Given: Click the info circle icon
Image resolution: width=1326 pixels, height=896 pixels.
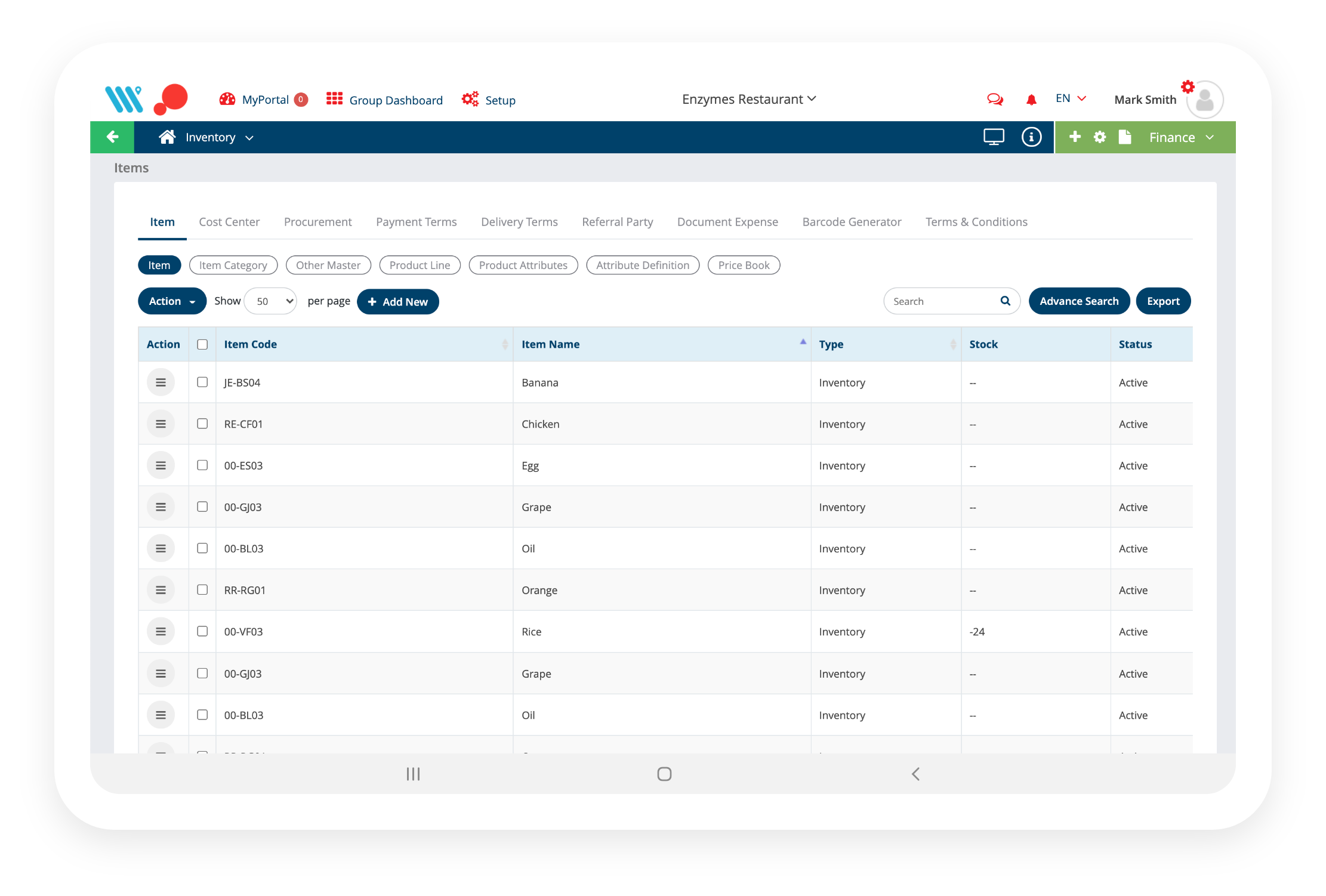Looking at the screenshot, I should (1031, 137).
